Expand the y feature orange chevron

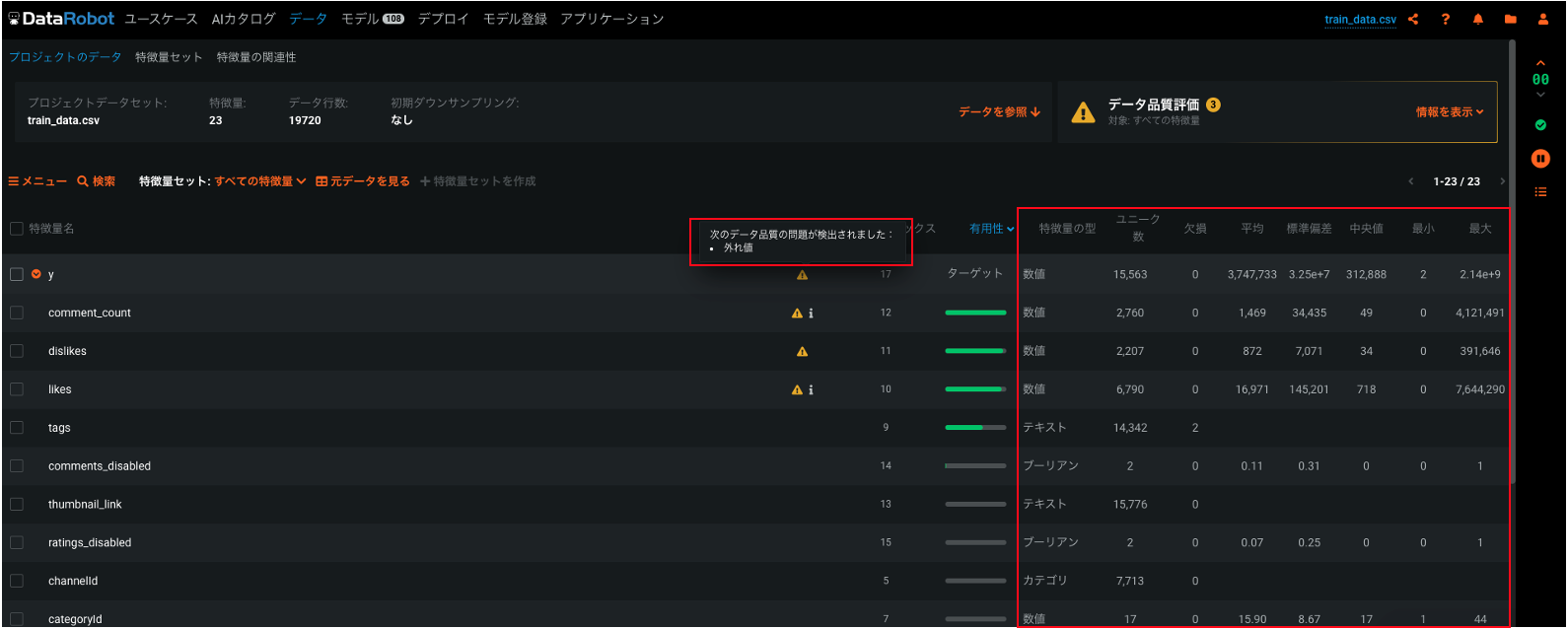[x=36, y=274]
